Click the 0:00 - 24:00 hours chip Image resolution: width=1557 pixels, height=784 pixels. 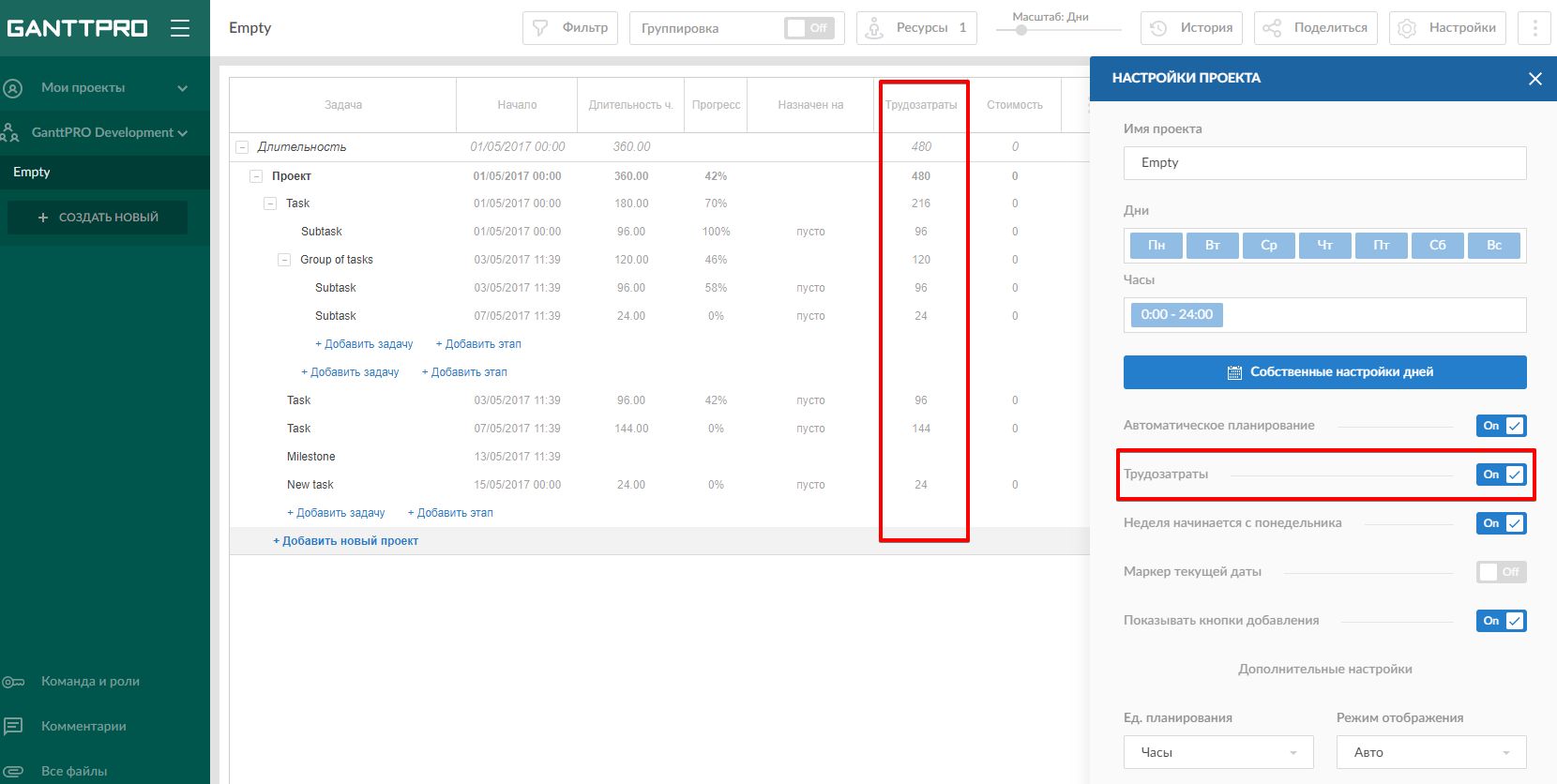1176,315
